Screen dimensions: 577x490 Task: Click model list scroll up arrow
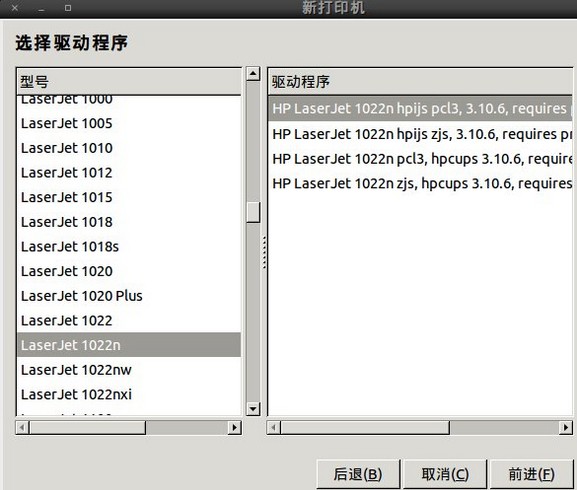pos(253,74)
